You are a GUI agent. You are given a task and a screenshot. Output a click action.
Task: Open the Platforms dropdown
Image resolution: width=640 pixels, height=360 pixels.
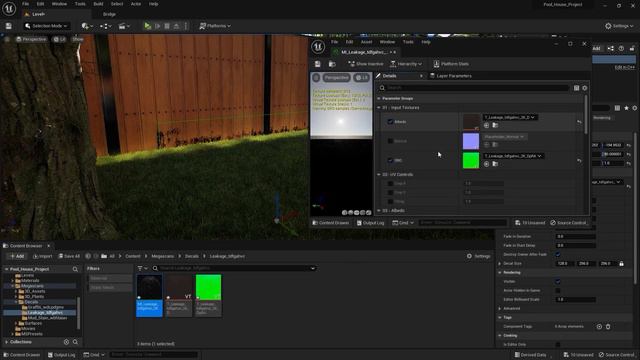[215, 26]
